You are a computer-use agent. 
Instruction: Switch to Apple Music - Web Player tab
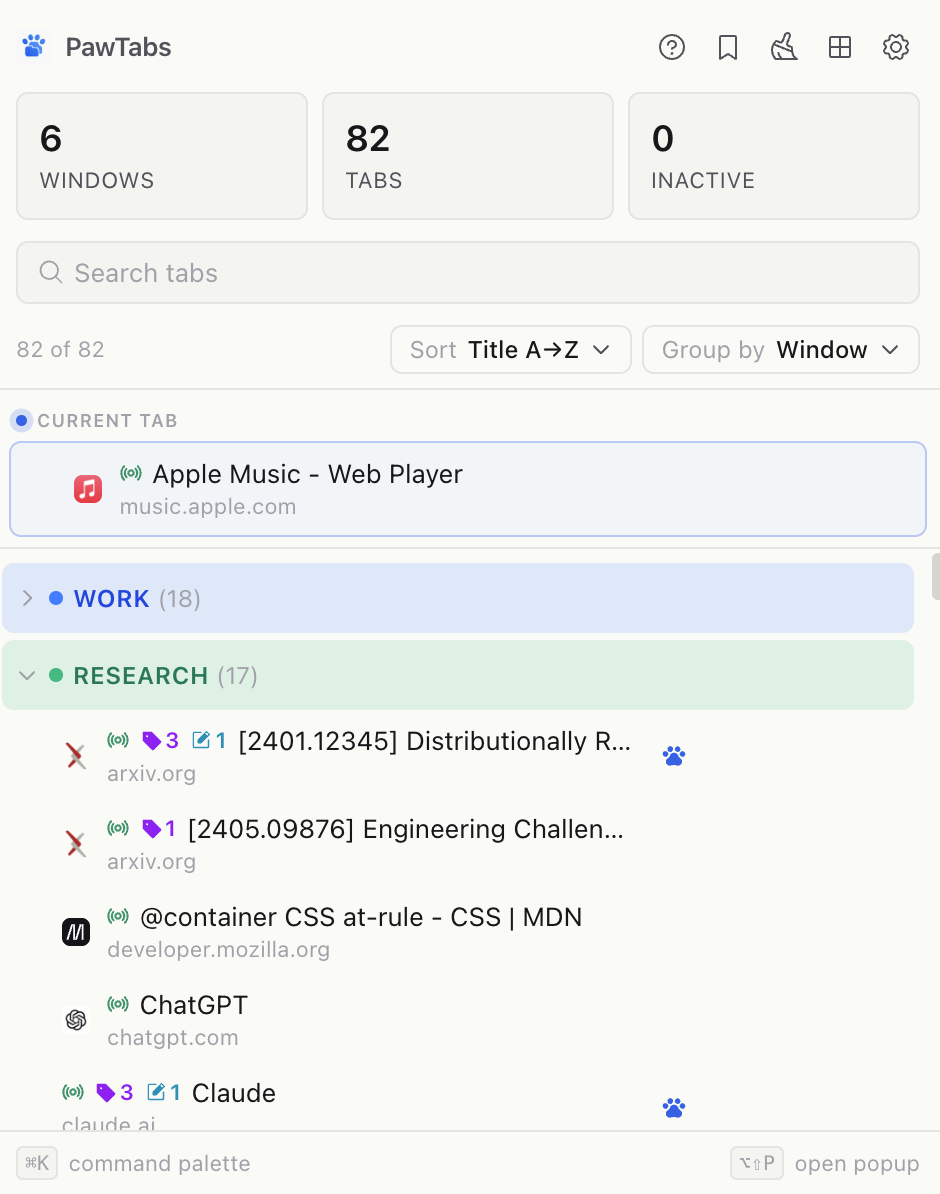468,489
